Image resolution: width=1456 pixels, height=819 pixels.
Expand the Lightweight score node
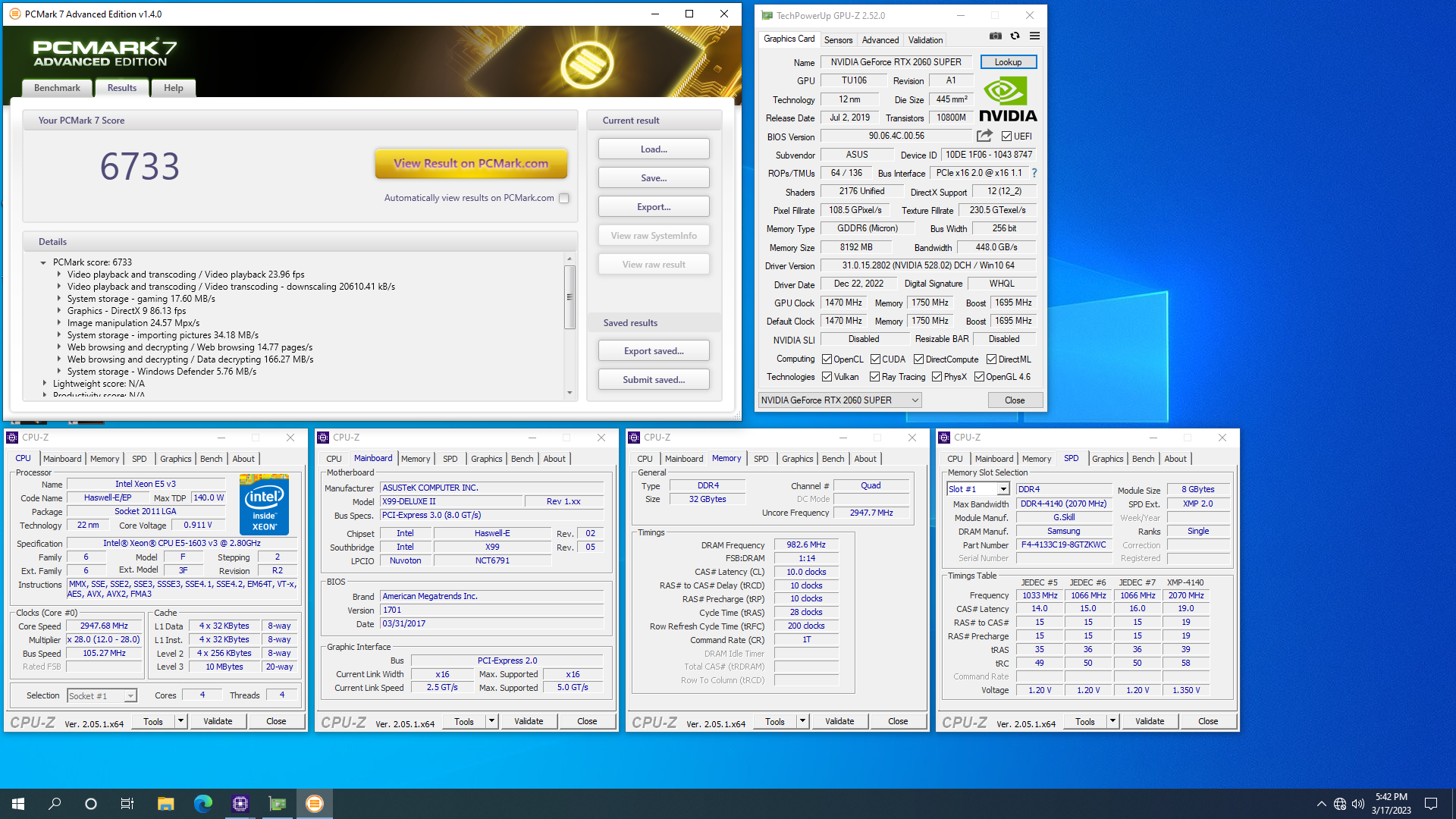click(44, 384)
